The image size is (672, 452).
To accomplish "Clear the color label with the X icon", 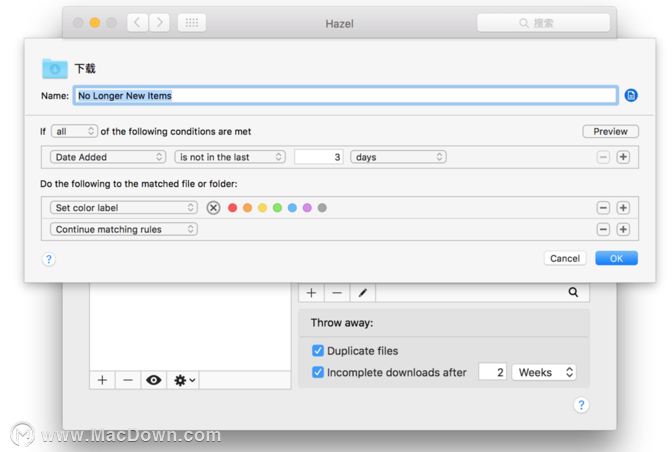I will 213,208.
